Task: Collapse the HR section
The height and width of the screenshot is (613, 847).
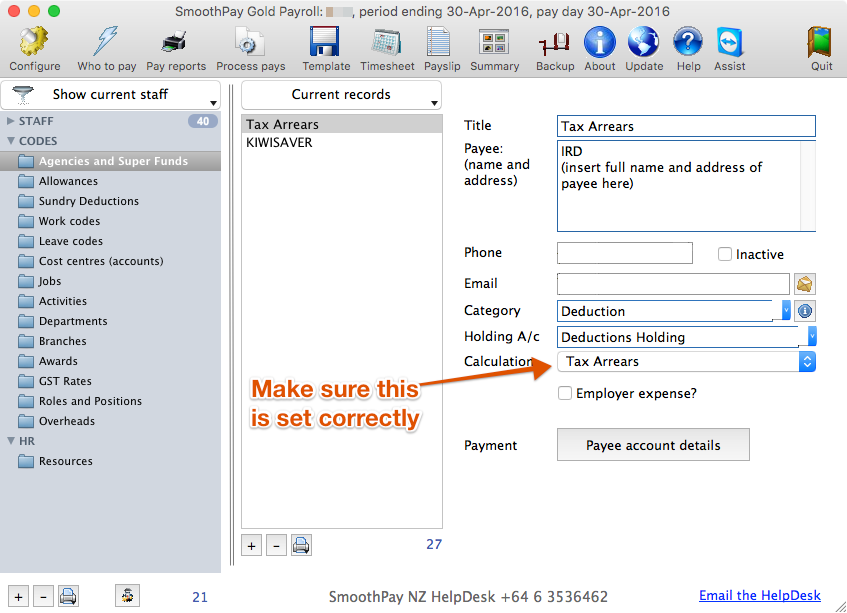Action: pyautogui.click(x=10, y=441)
